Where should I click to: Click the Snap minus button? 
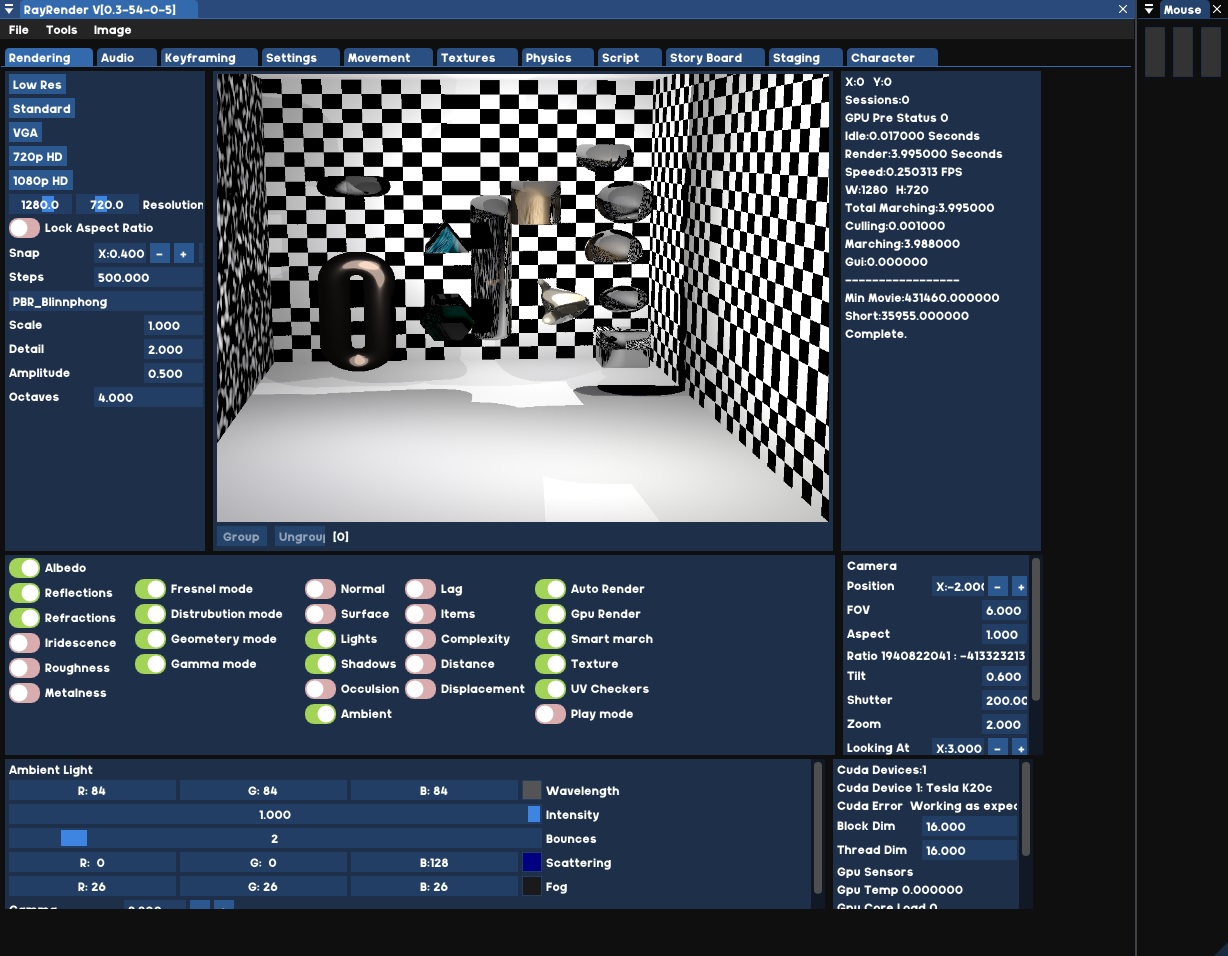pos(159,254)
